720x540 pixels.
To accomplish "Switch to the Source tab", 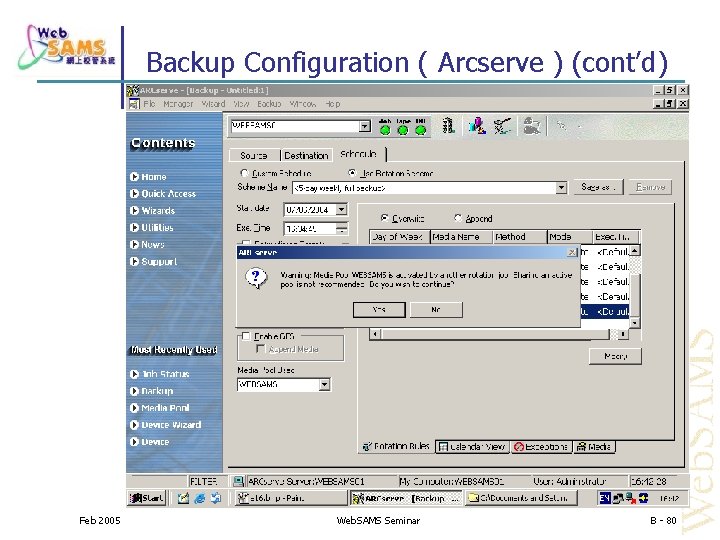I will [x=254, y=156].
